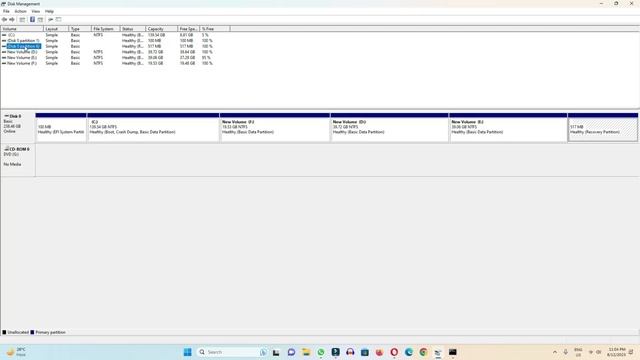The height and width of the screenshot is (360, 640).
Task: Open the View menu
Action: point(36,11)
